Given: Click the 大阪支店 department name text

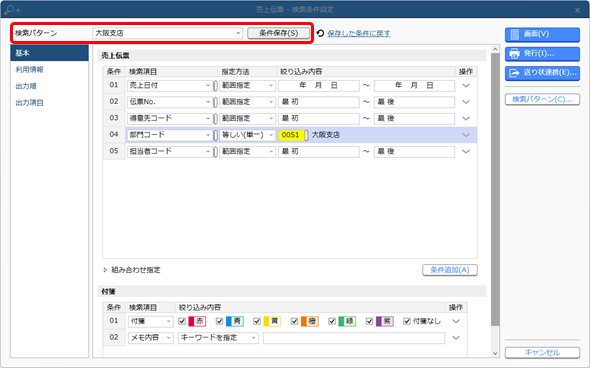Looking at the screenshot, I should point(326,135).
